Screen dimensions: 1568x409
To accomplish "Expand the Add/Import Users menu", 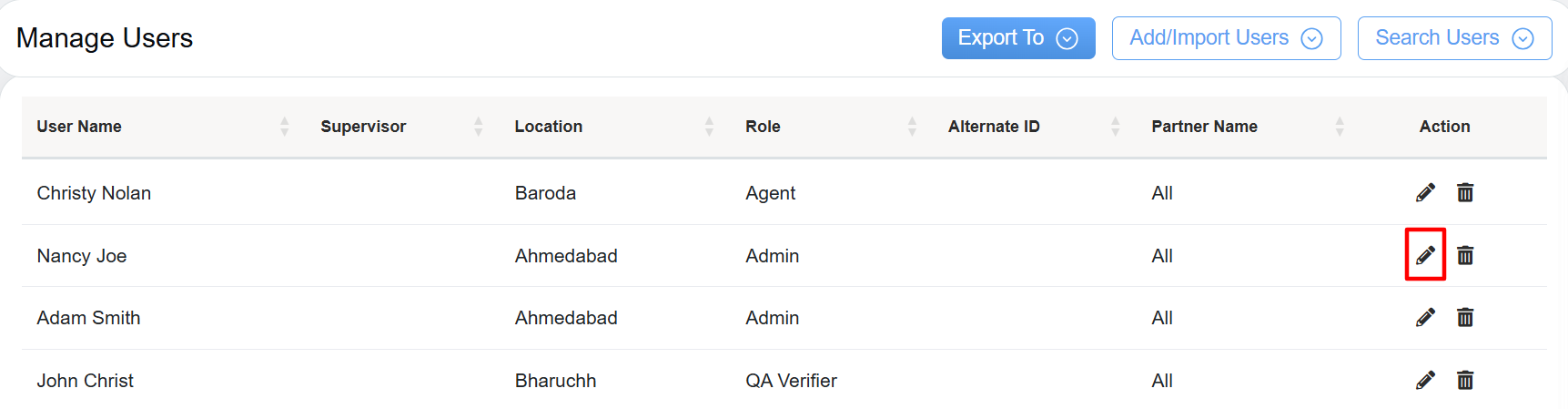I will pyautogui.click(x=1225, y=38).
